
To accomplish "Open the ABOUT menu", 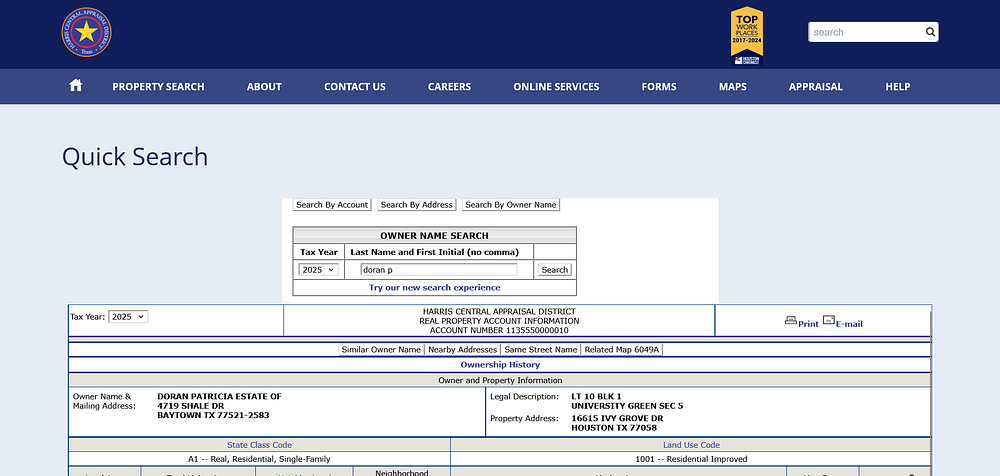I will point(264,87).
